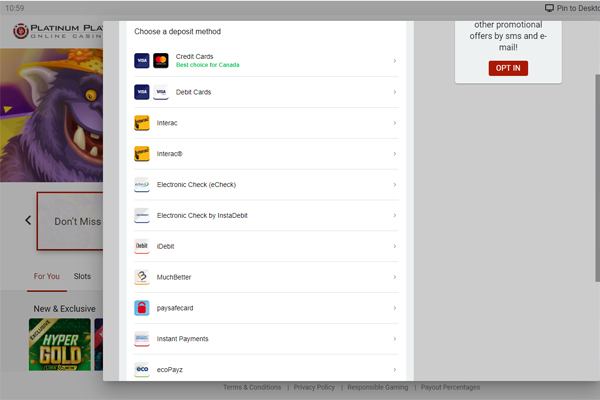Screen dimensions: 600x400
Task: Open the Privacy Policy link
Action: (314, 387)
